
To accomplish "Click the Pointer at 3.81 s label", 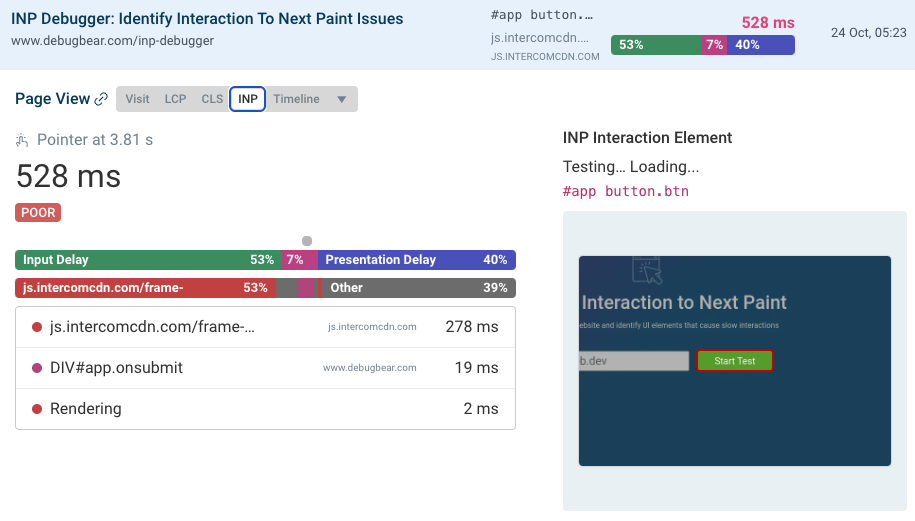I will point(95,140).
